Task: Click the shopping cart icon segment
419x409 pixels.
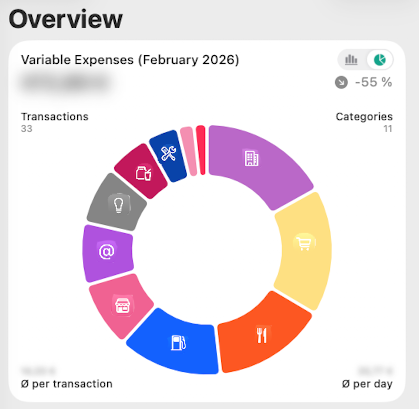Action: [x=304, y=242]
